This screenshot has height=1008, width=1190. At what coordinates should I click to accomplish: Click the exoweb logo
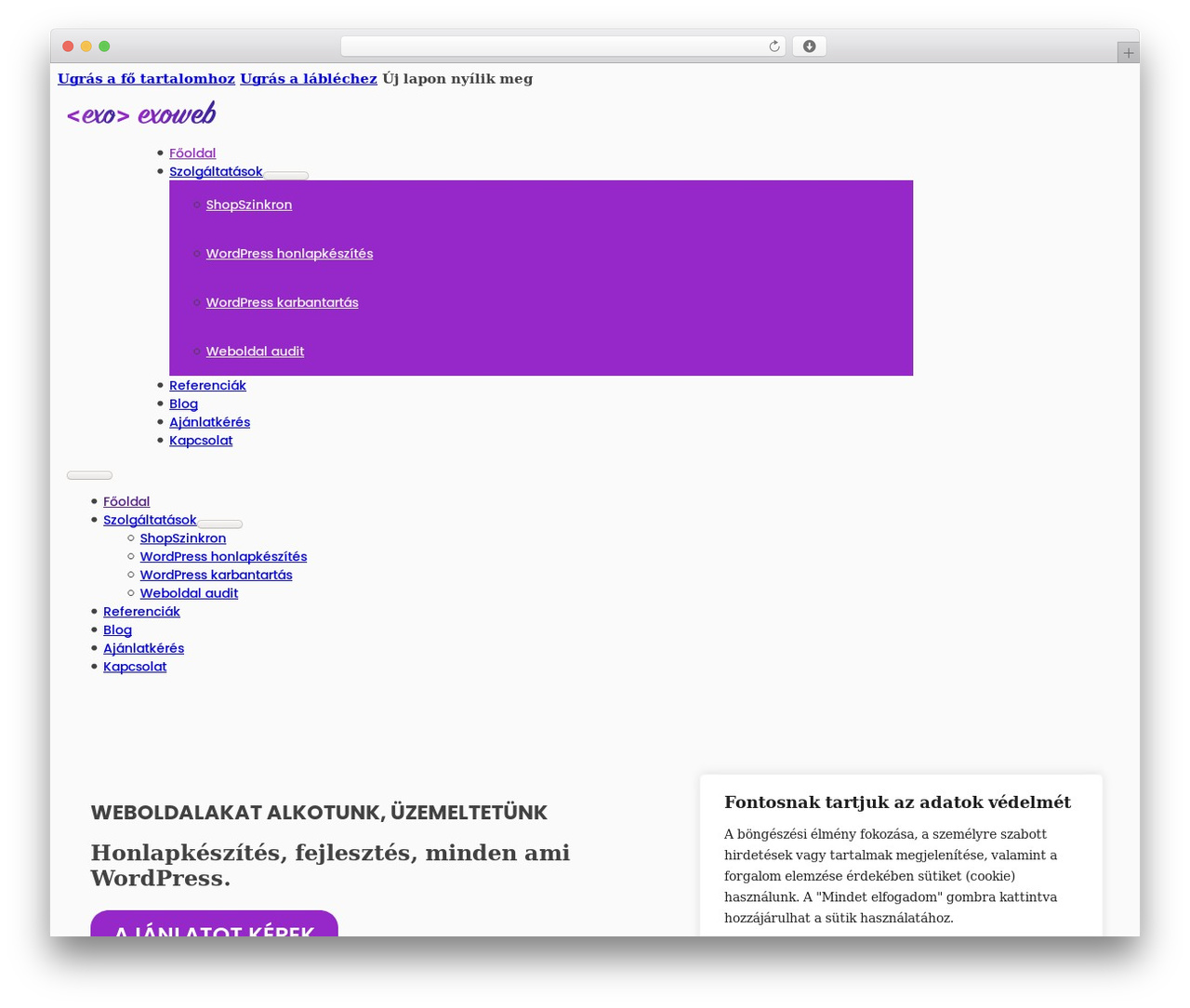141,114
